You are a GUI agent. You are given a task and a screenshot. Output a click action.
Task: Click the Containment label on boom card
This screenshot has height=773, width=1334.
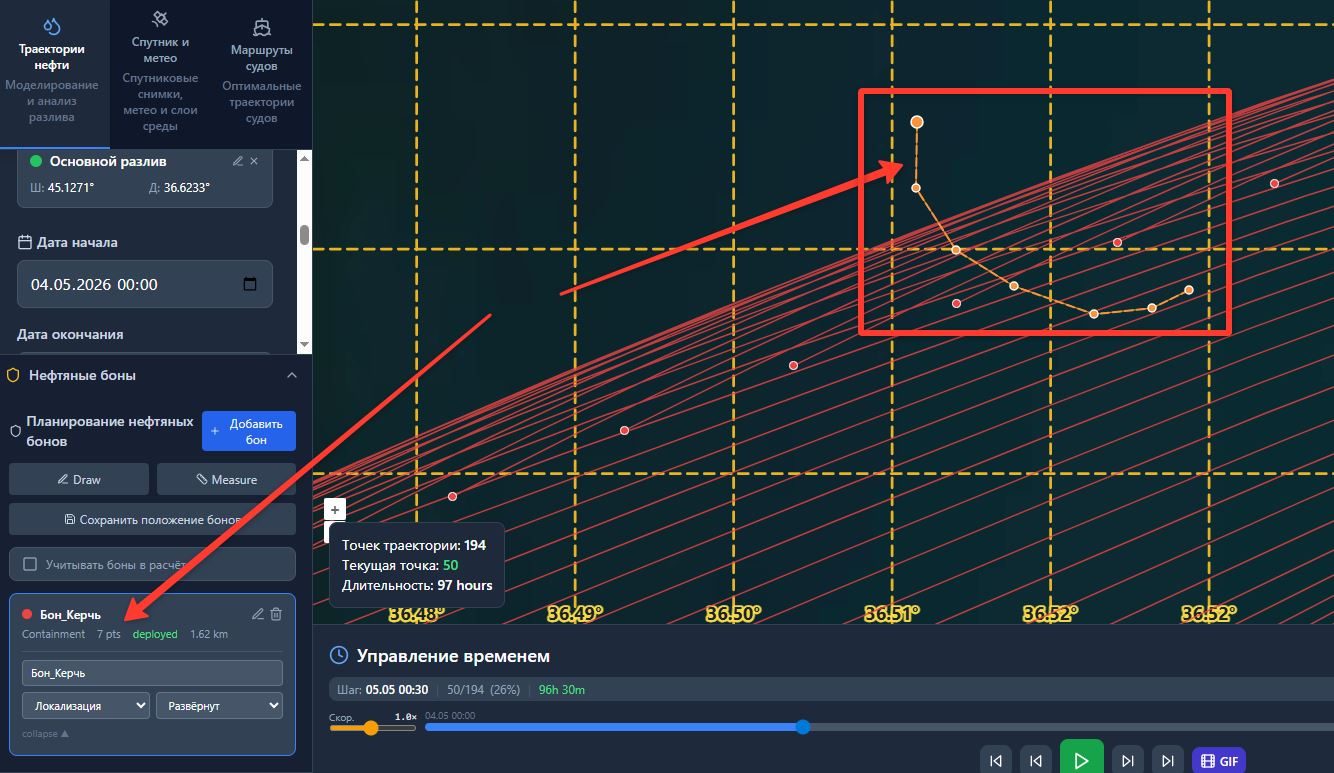point(54,634)
